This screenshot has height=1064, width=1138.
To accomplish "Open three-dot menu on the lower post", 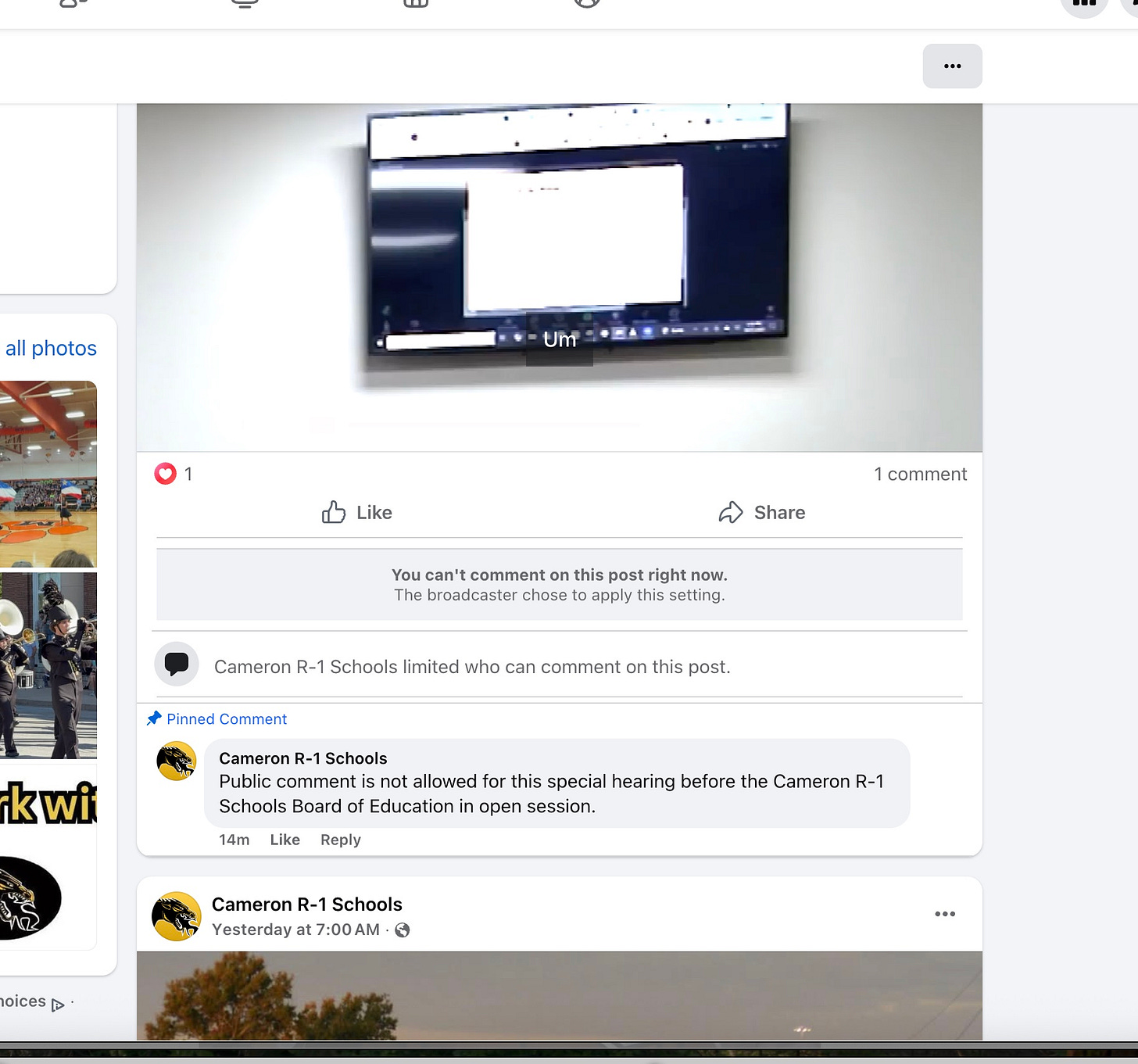I will pos(945,914).
